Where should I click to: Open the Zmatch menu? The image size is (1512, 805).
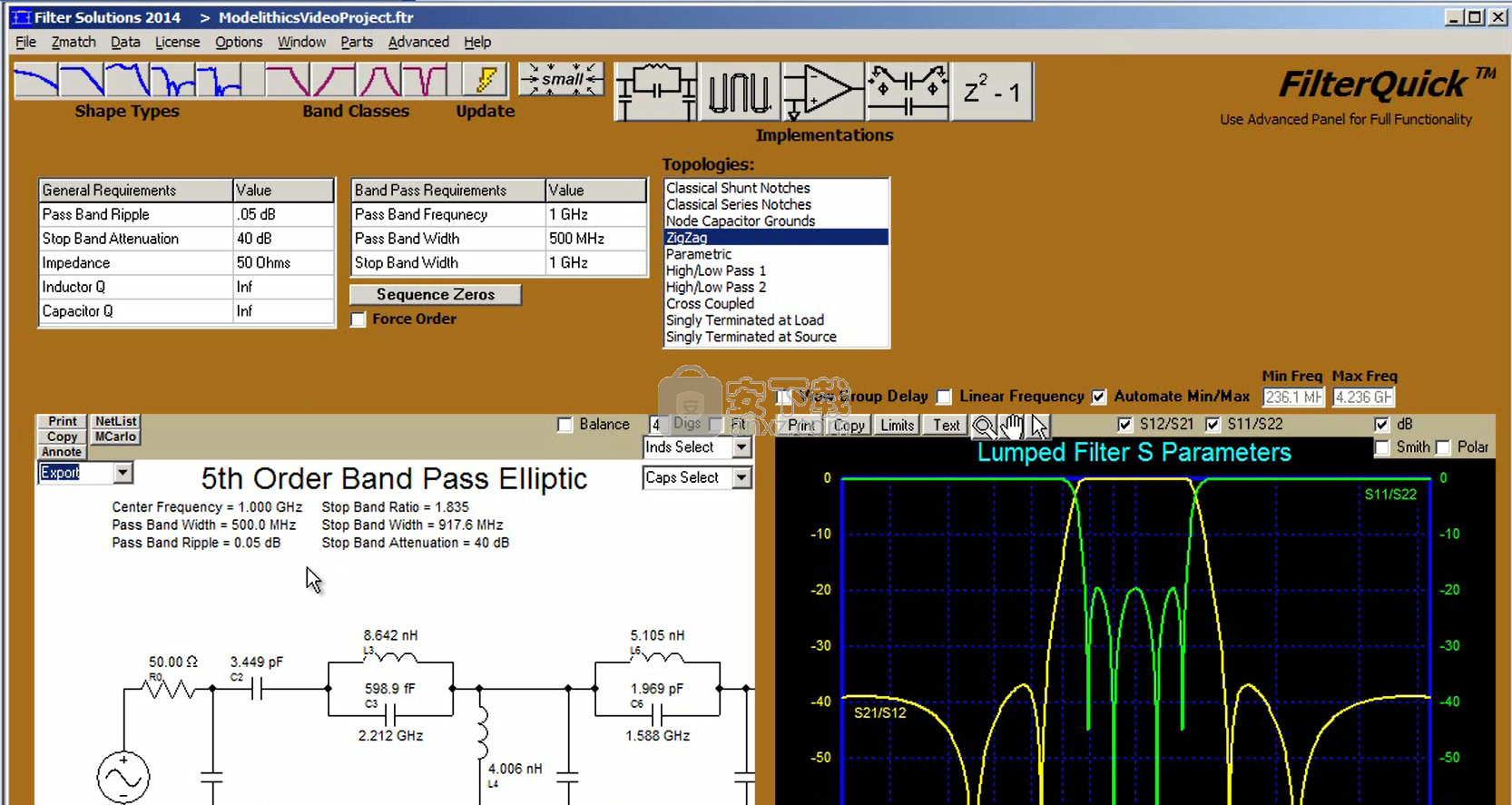click(74, 42)
